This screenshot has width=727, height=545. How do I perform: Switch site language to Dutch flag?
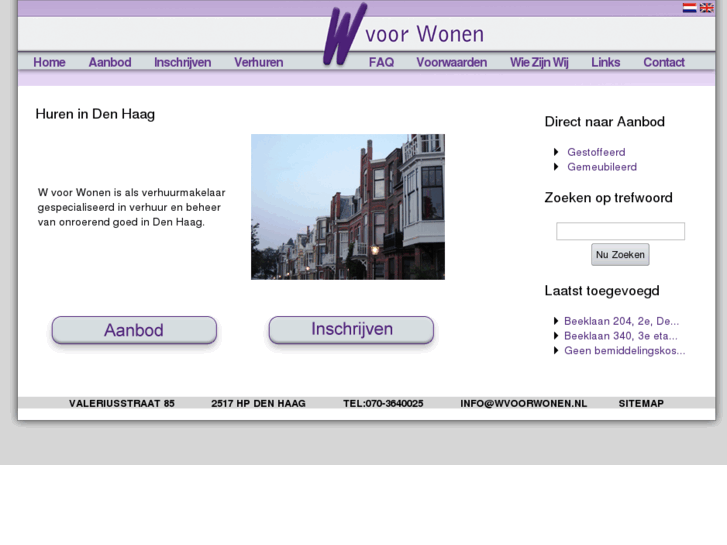[x=689, y=8]
